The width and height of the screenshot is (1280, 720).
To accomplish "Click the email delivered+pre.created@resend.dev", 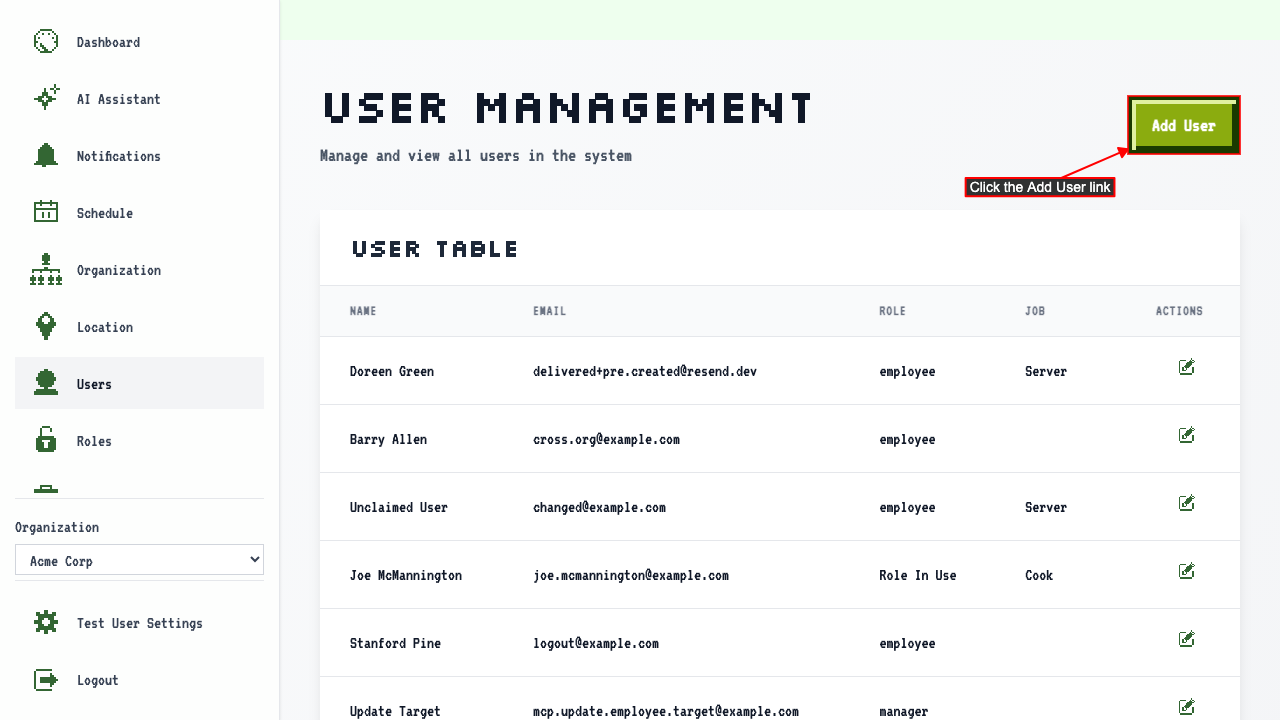I will pos(645,371).
